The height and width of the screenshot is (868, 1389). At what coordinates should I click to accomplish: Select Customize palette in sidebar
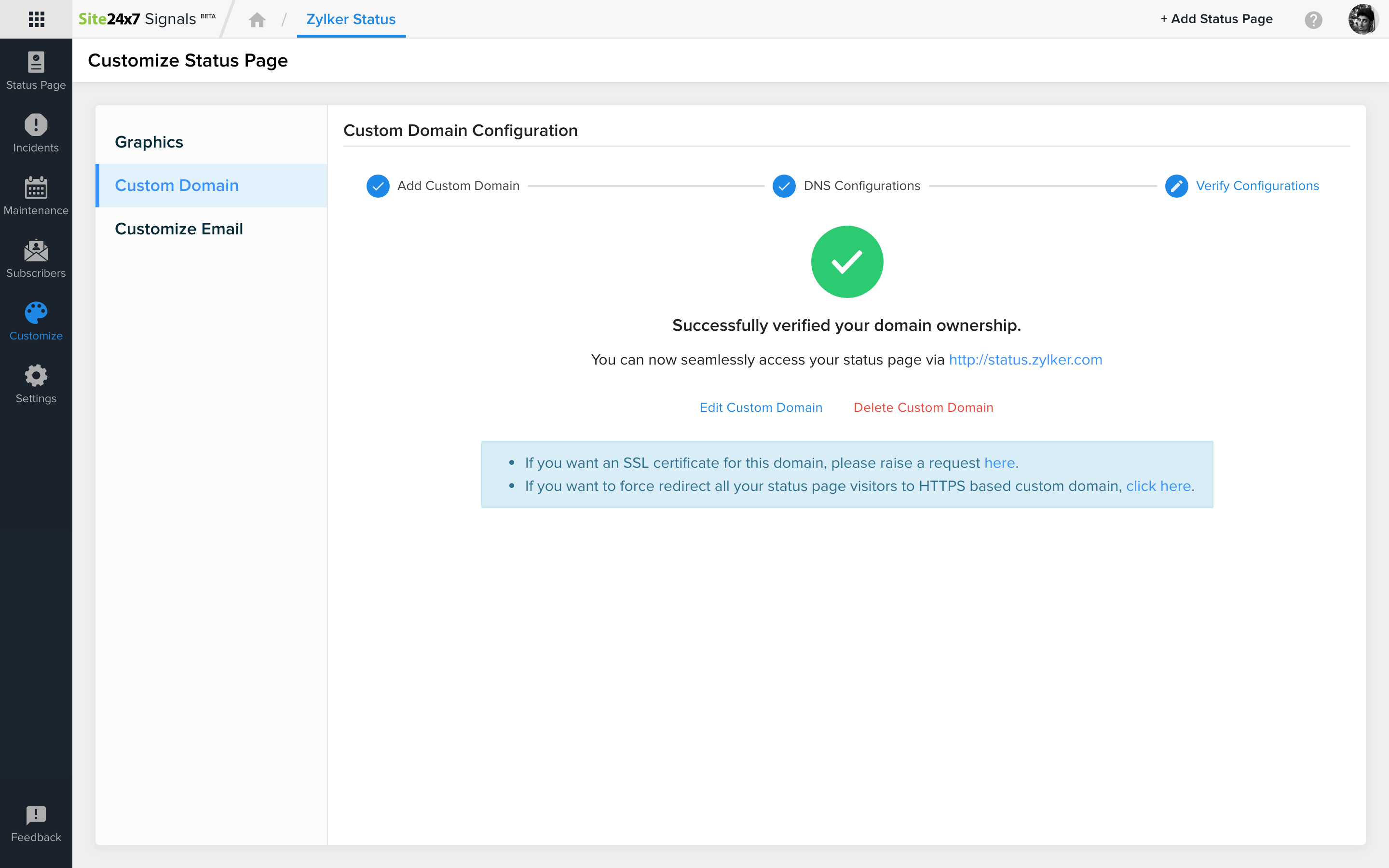[36, 321]
